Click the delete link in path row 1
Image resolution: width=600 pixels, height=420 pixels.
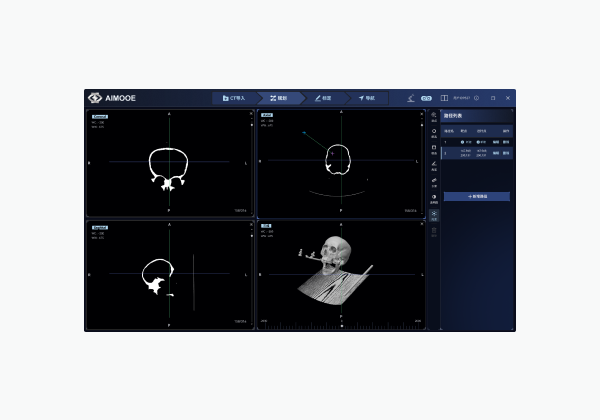point(506,142)
